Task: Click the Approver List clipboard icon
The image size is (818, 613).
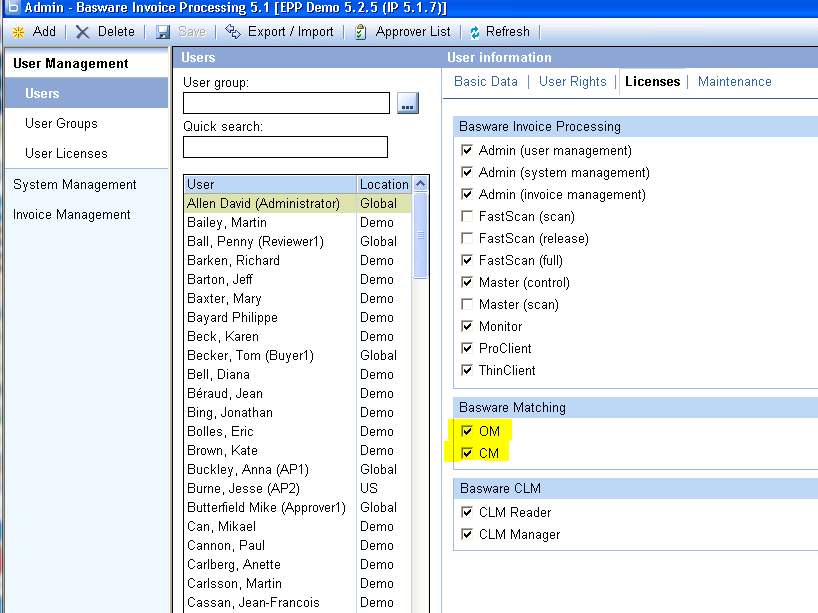Action: click(x=360, y=32)
